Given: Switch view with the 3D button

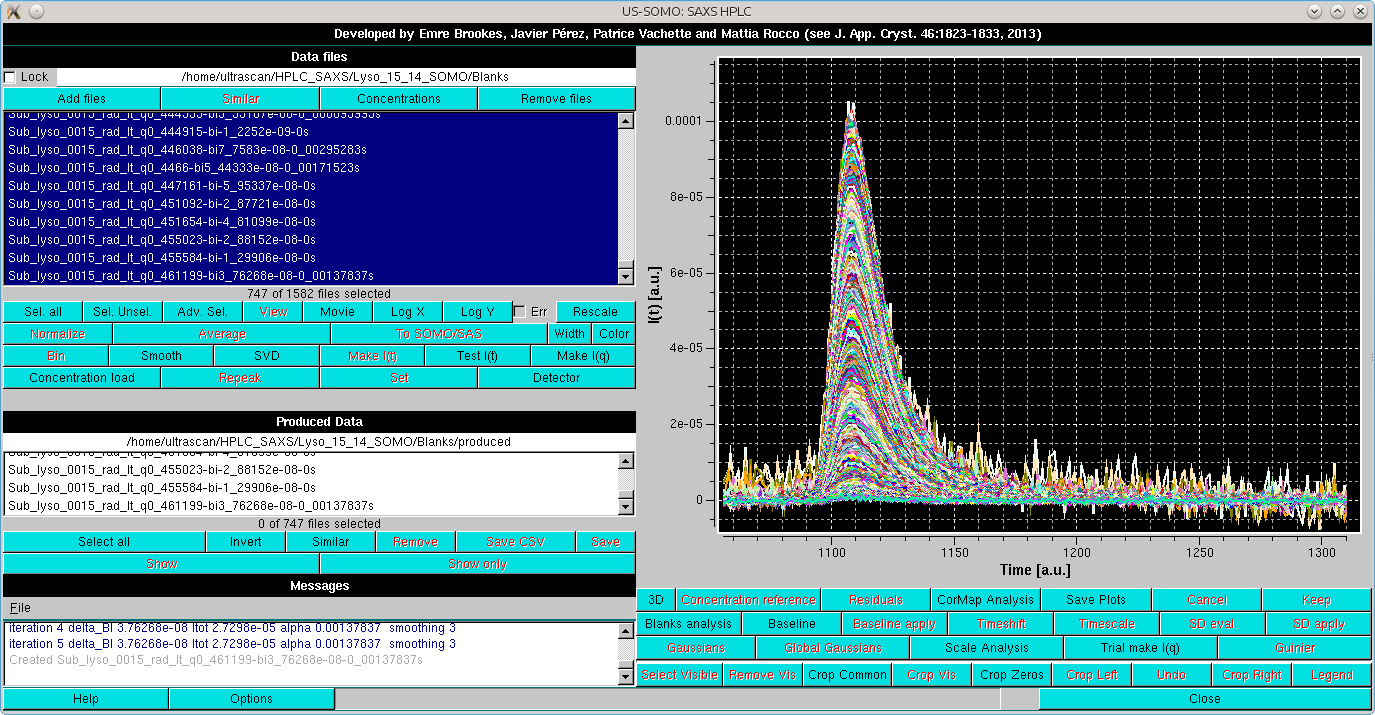Looking at the screenshot, I should point(655,600).
